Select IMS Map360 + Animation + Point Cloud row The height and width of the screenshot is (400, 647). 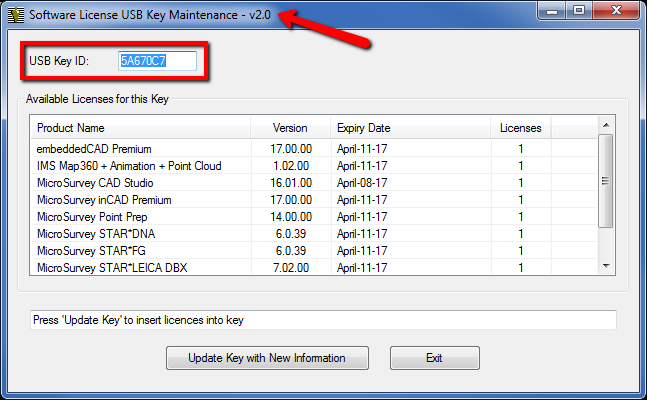pos(314,166)
